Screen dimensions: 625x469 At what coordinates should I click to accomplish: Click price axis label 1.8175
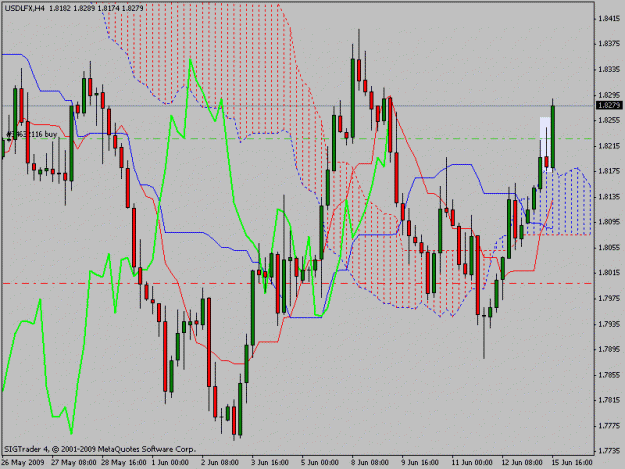(609, 171)
